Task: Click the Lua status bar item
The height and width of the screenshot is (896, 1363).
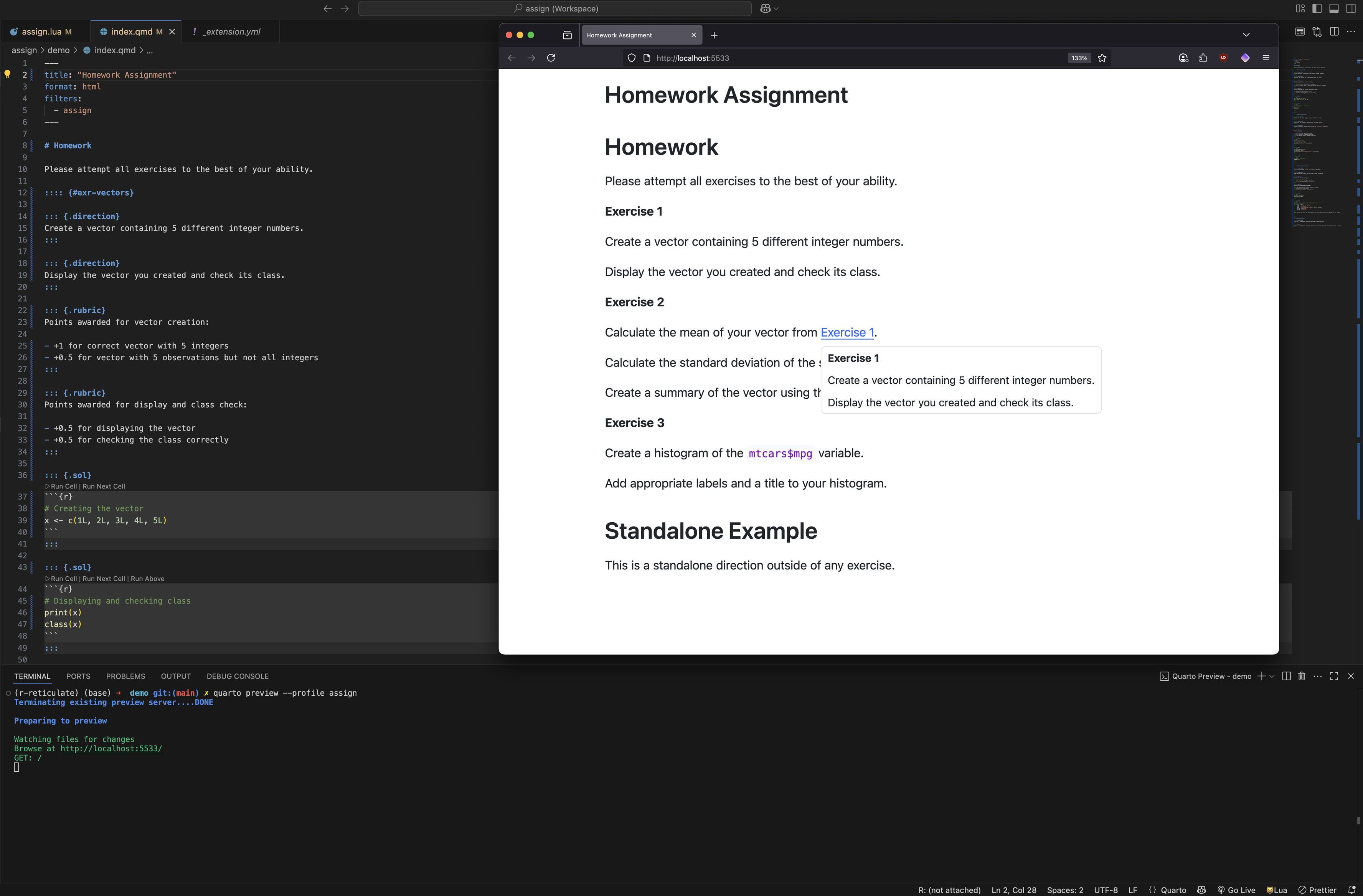Action: coord(1277,890)
